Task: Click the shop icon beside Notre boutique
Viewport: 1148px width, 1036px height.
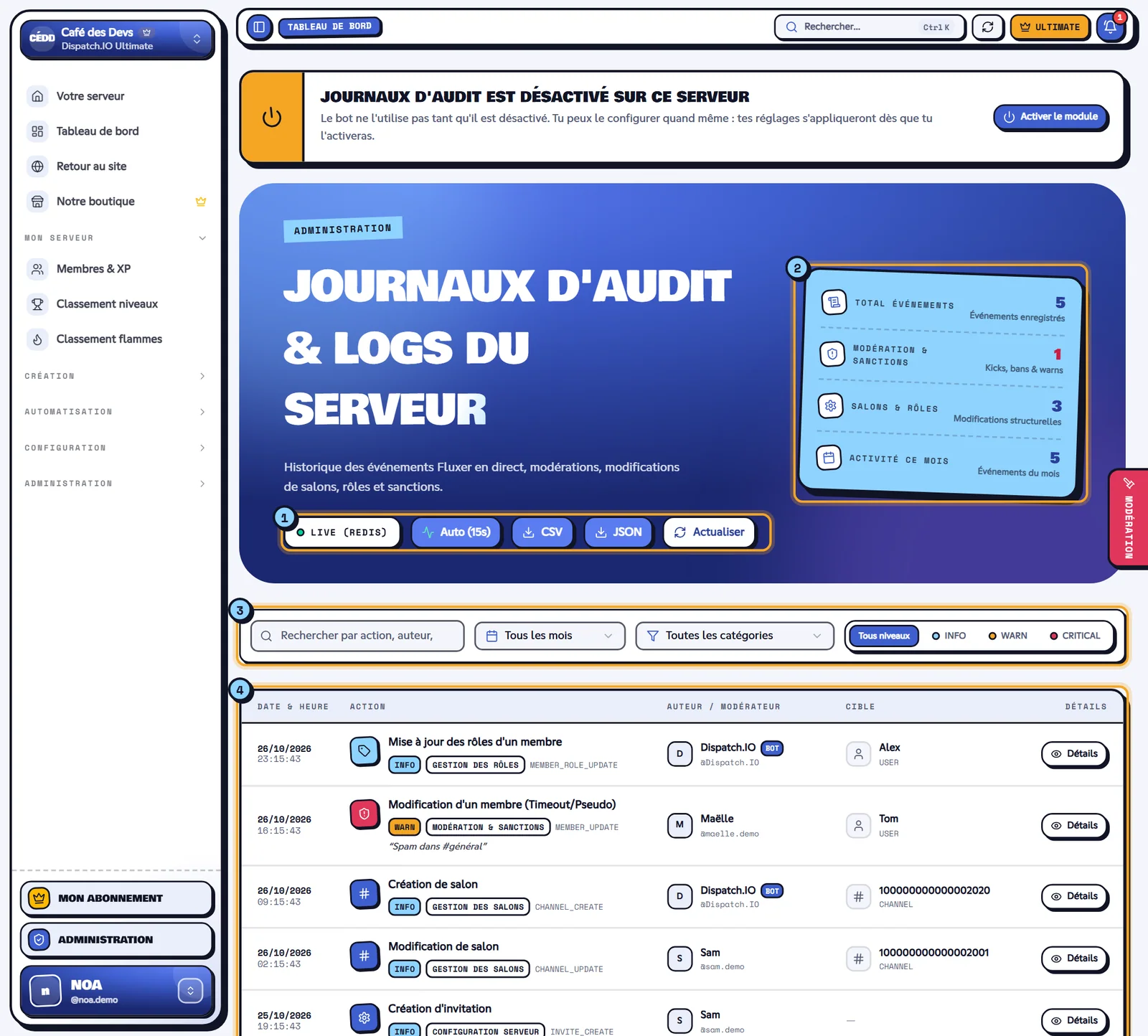Action: click(38, 202)
